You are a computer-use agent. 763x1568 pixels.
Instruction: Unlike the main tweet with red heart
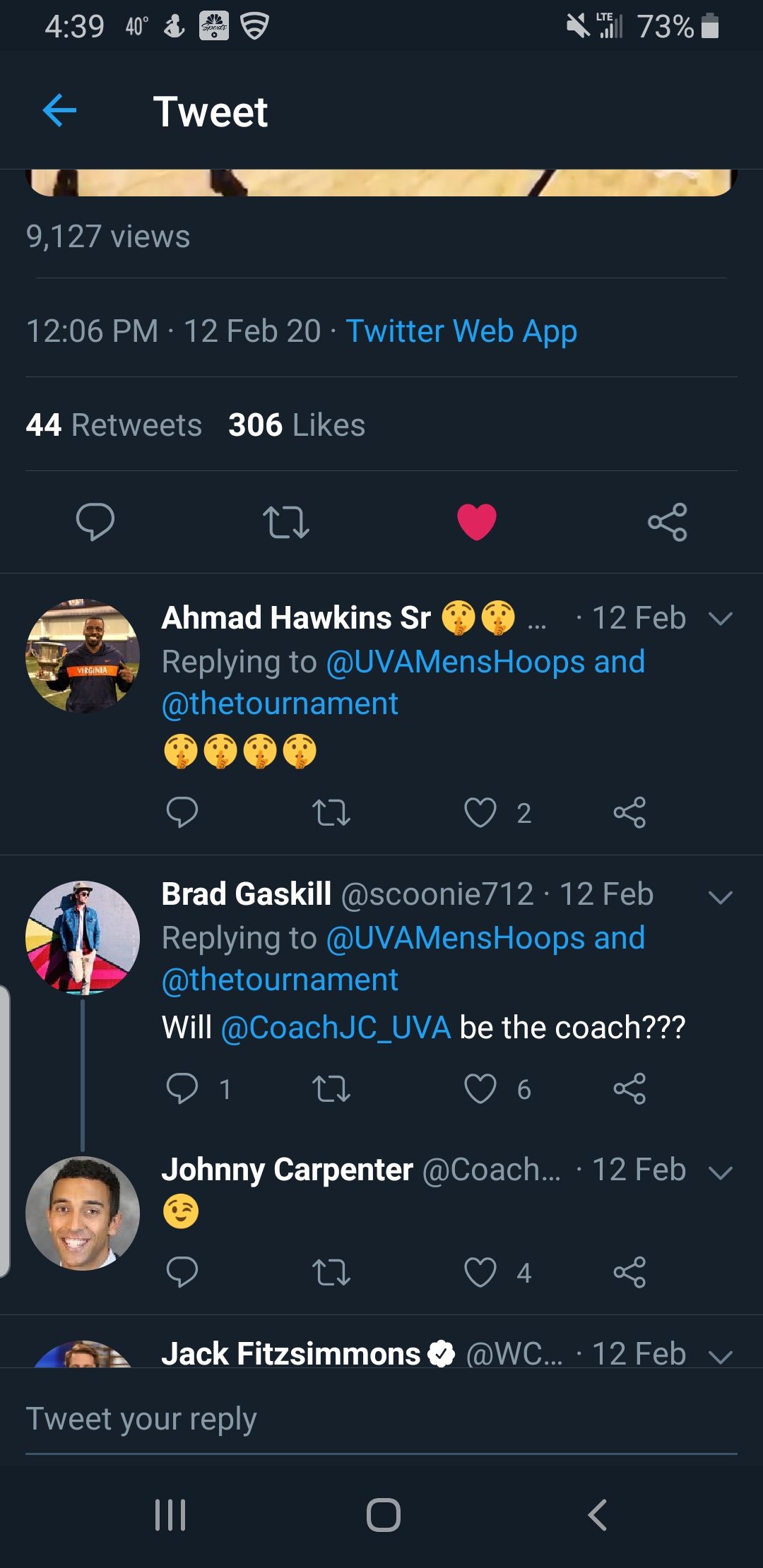click(x=477, y=522)
